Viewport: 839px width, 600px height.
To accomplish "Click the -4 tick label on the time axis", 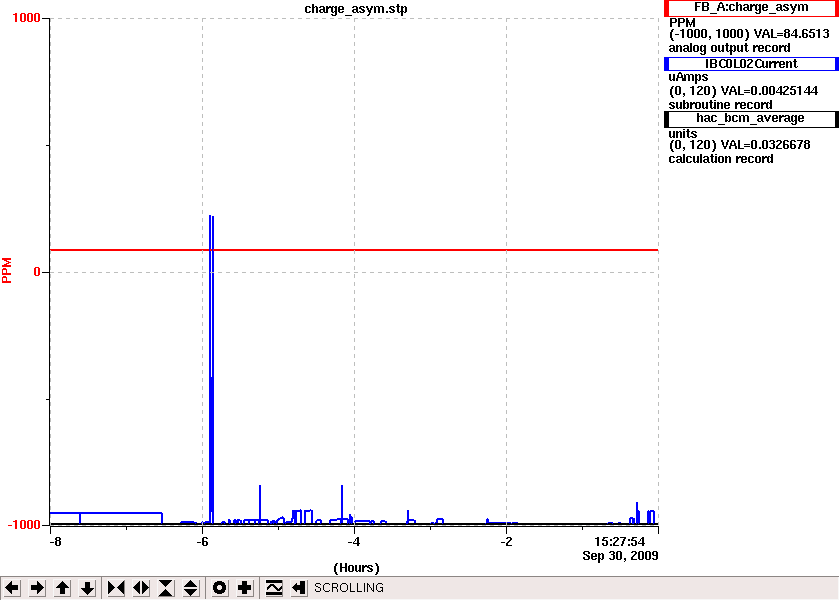I will tap(354, 542).
